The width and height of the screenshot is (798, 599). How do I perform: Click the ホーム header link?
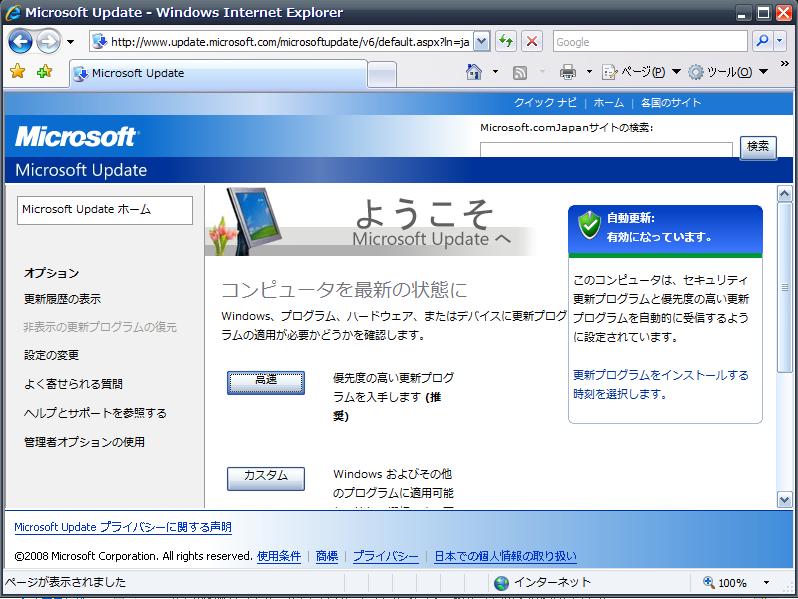[x=608, y=103]
